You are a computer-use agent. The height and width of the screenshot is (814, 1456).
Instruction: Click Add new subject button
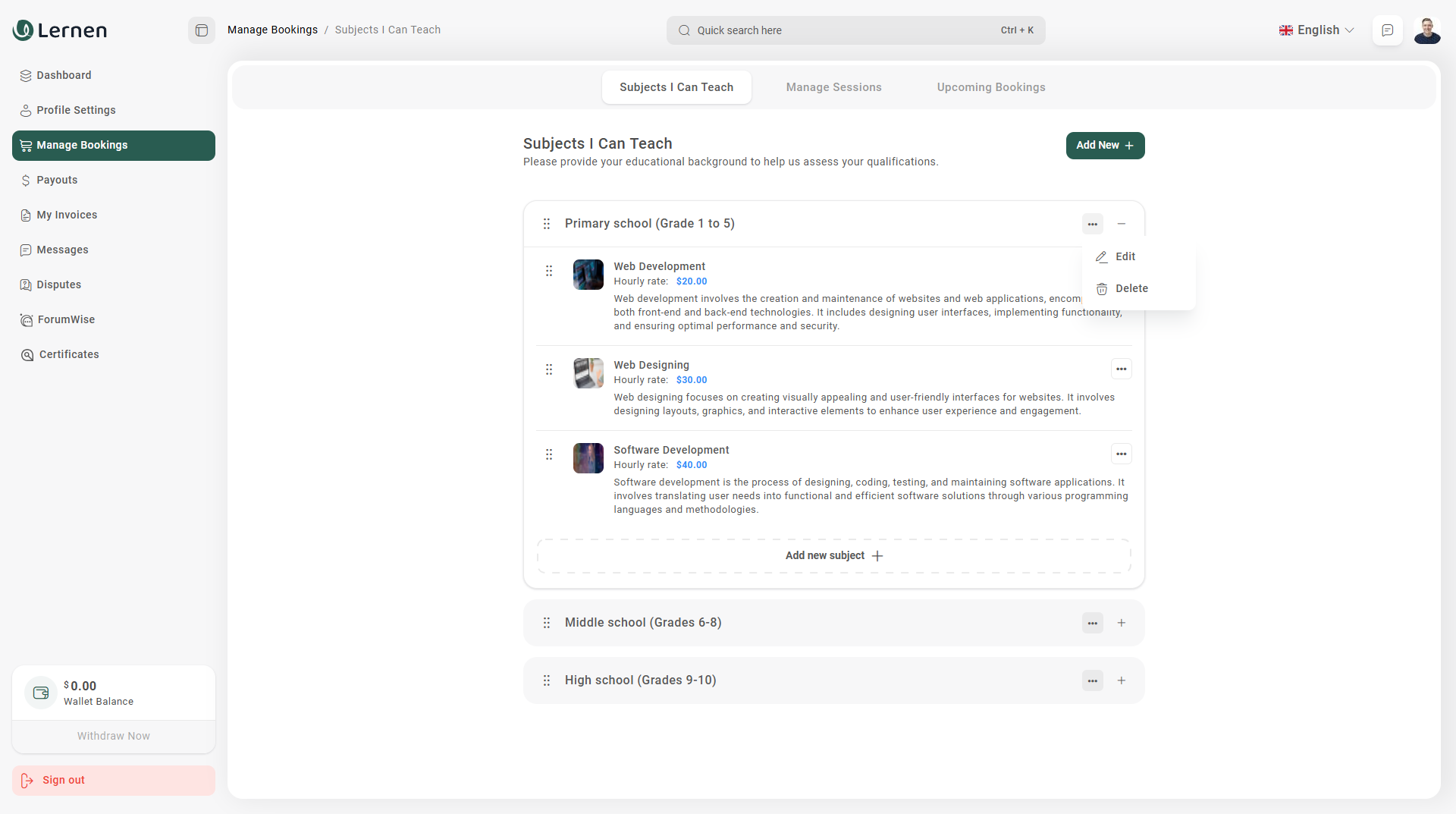pos(833,556)
